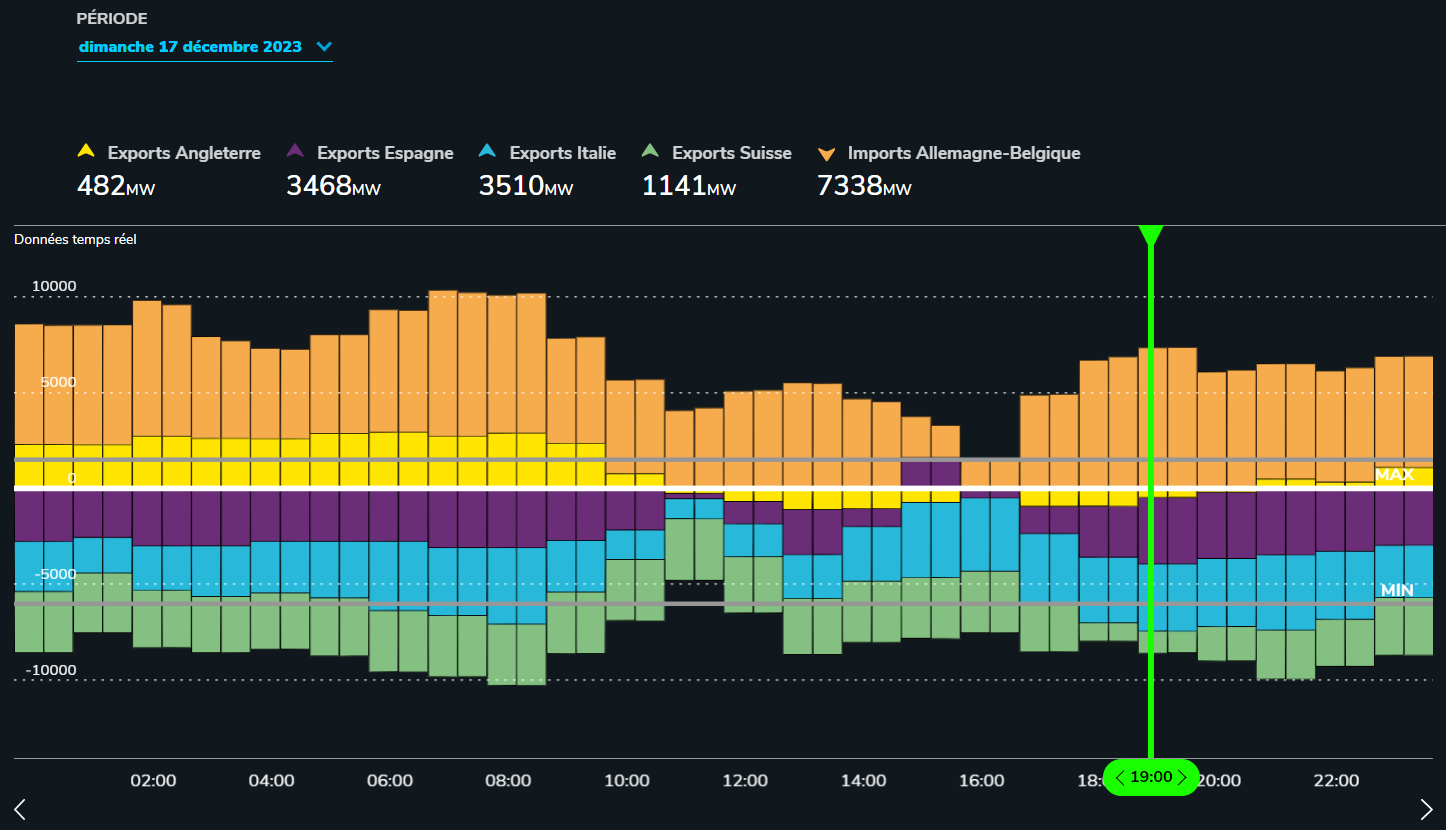Toggle the Imports Allemagne-Belgique series label
1446x830 pixels.
(x=964, y=153)
